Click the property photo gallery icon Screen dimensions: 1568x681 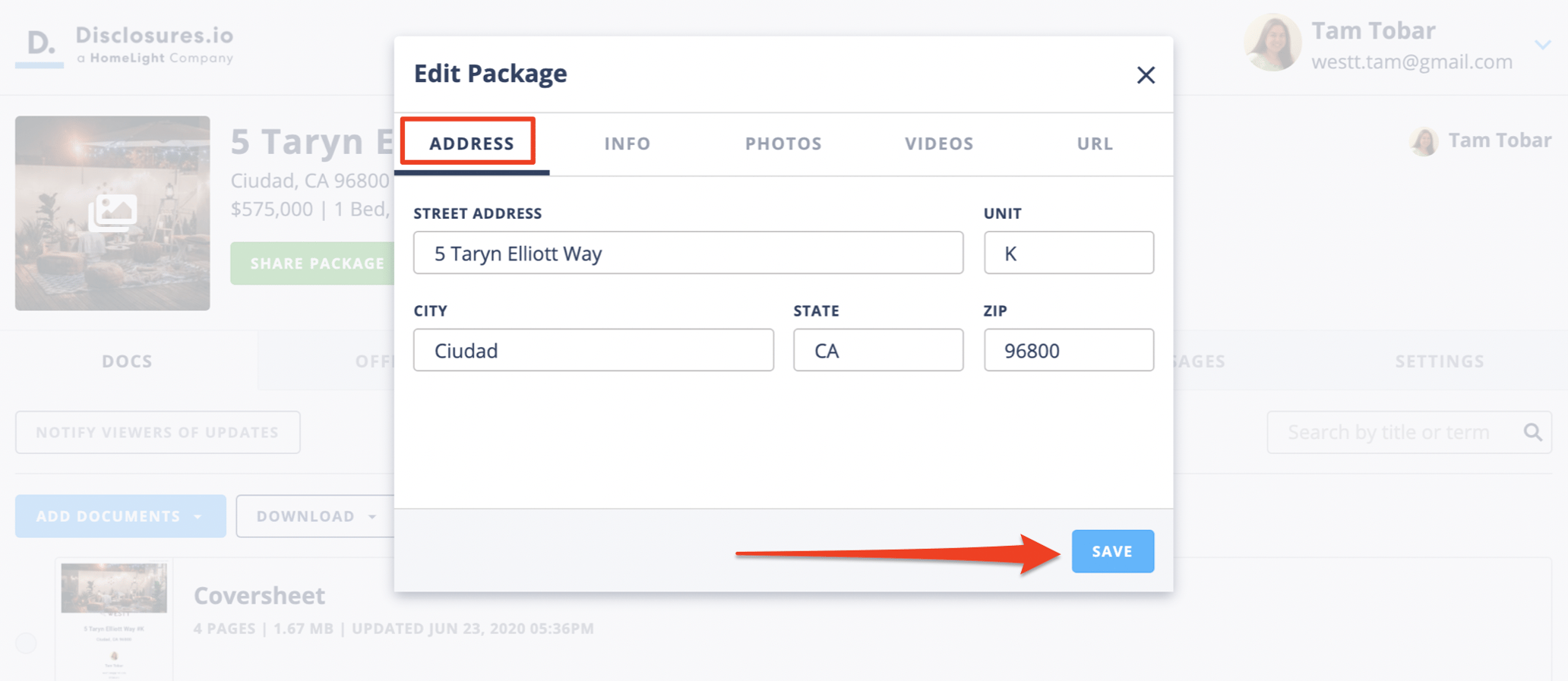(112, 213)
